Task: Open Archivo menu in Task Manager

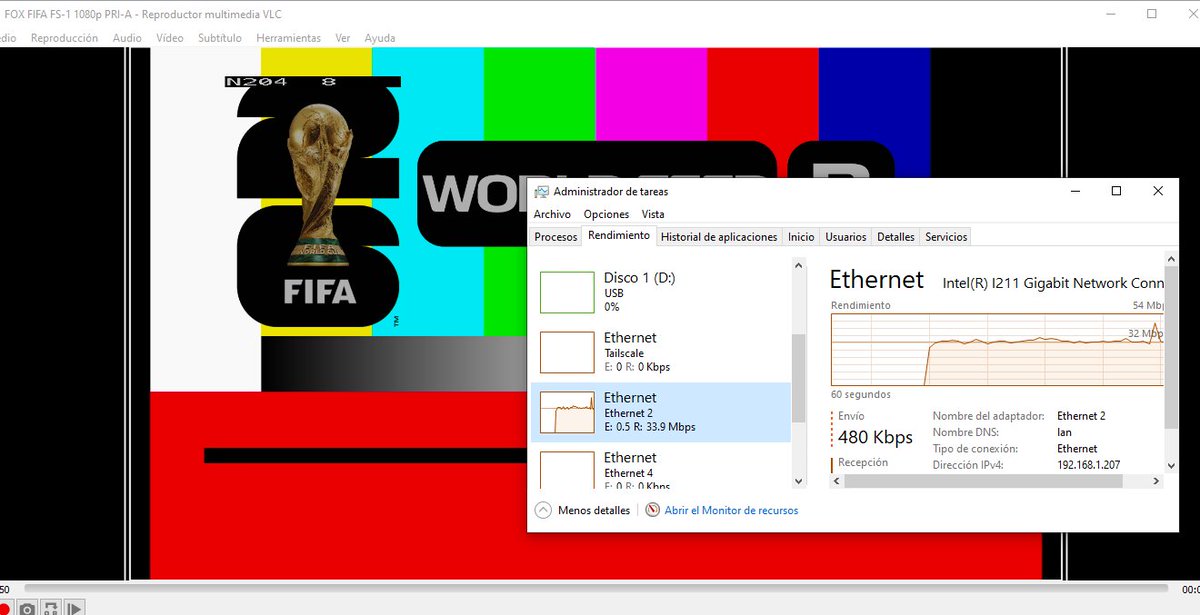Action: point(552,214)
